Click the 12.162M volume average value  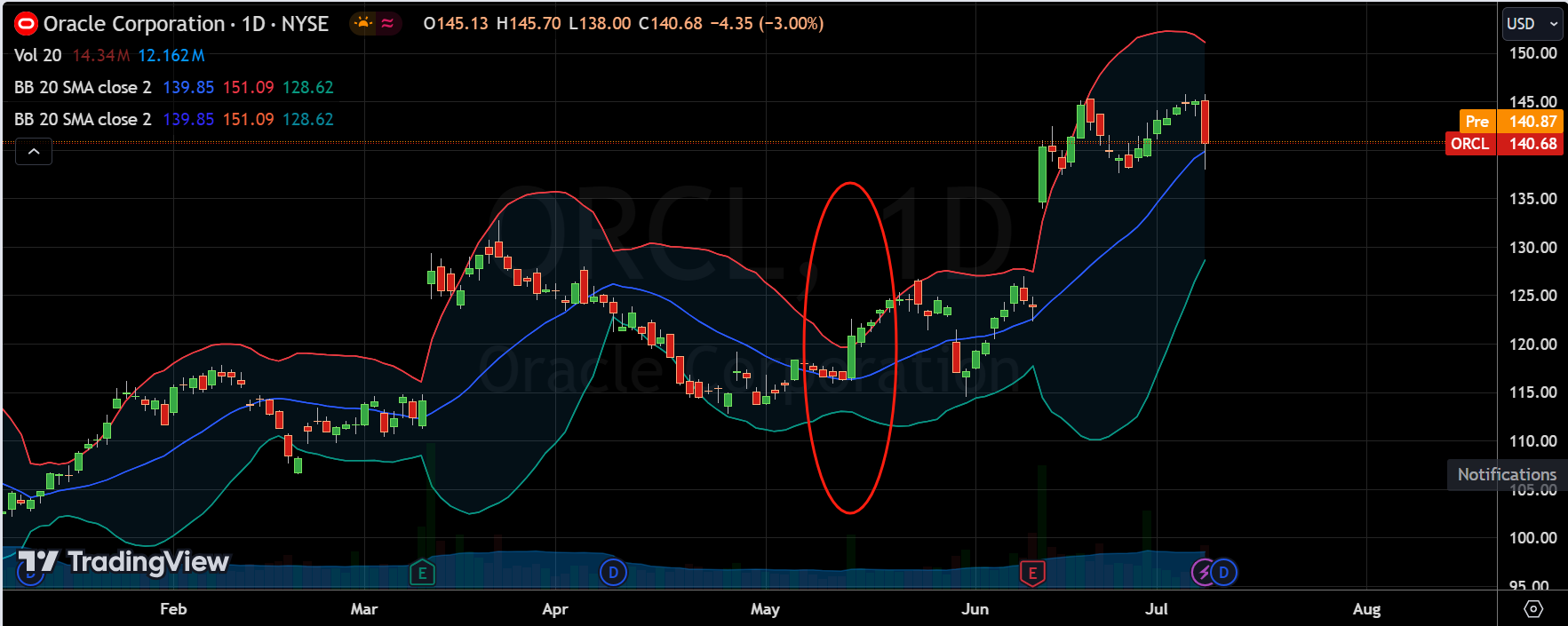tap(171, 55)
